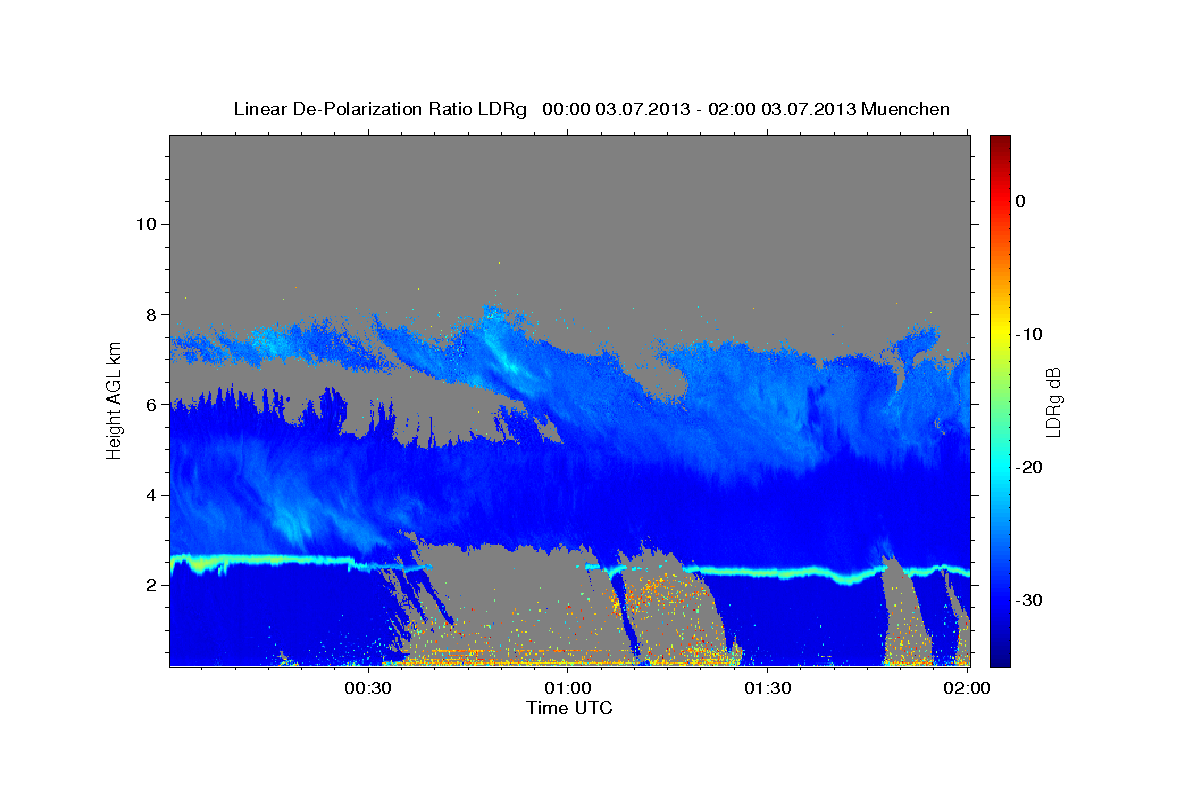Click the 'LDRg dB' colorbar label
Image resolution: width=1200 pixels, height=800 pixels.
(1053, 403)
